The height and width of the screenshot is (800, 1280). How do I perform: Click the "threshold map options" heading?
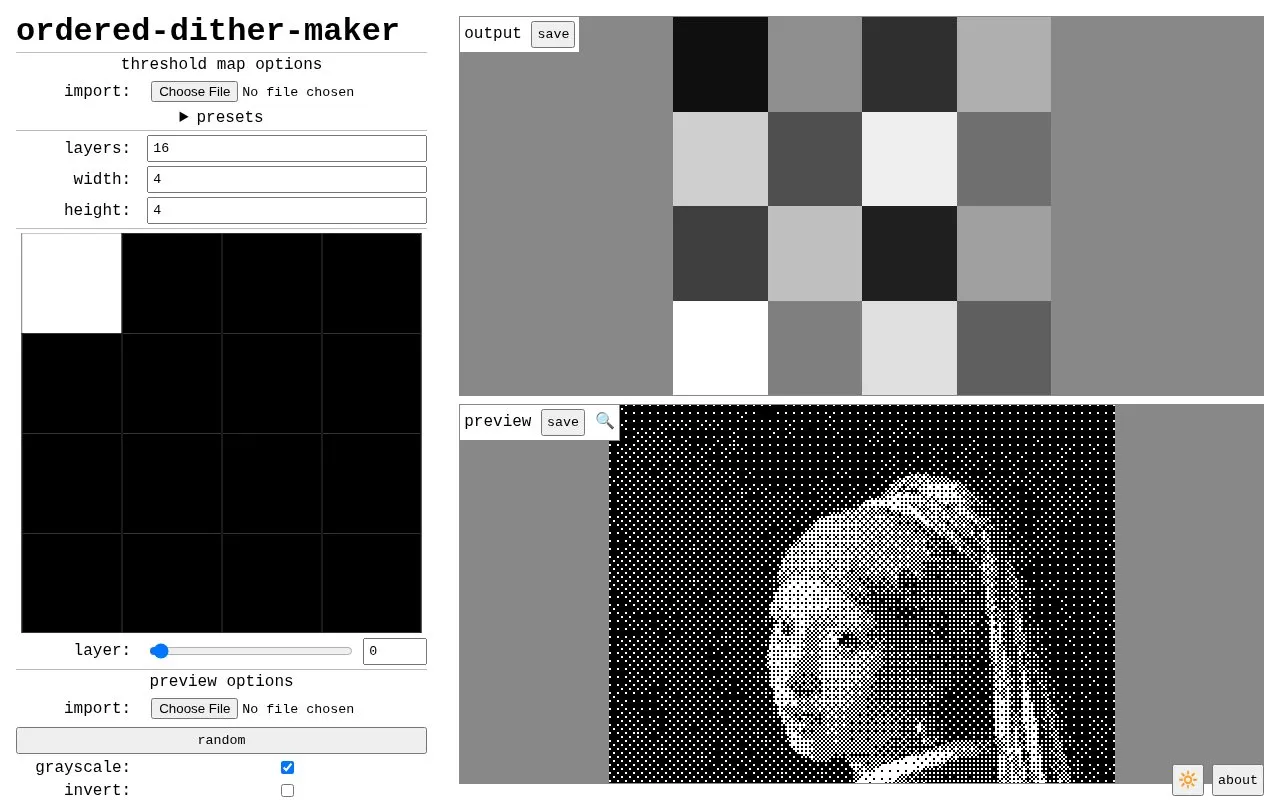tap(221, 65)
